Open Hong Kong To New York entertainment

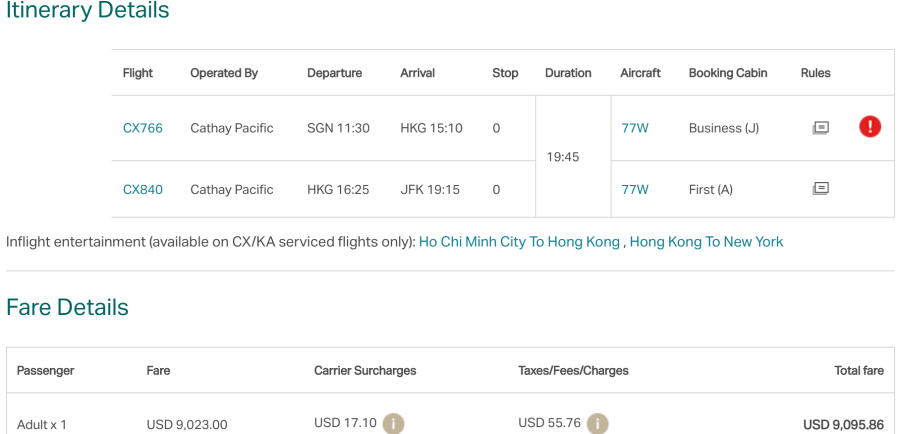click(x=706, y=242)
